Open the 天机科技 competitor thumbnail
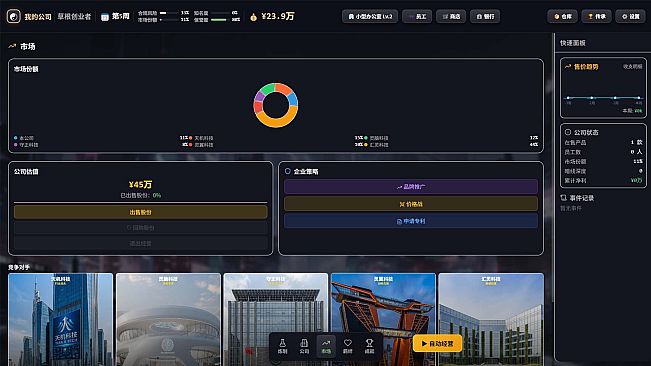The width and height of the screenshot is (651, 366). (61, 319)
